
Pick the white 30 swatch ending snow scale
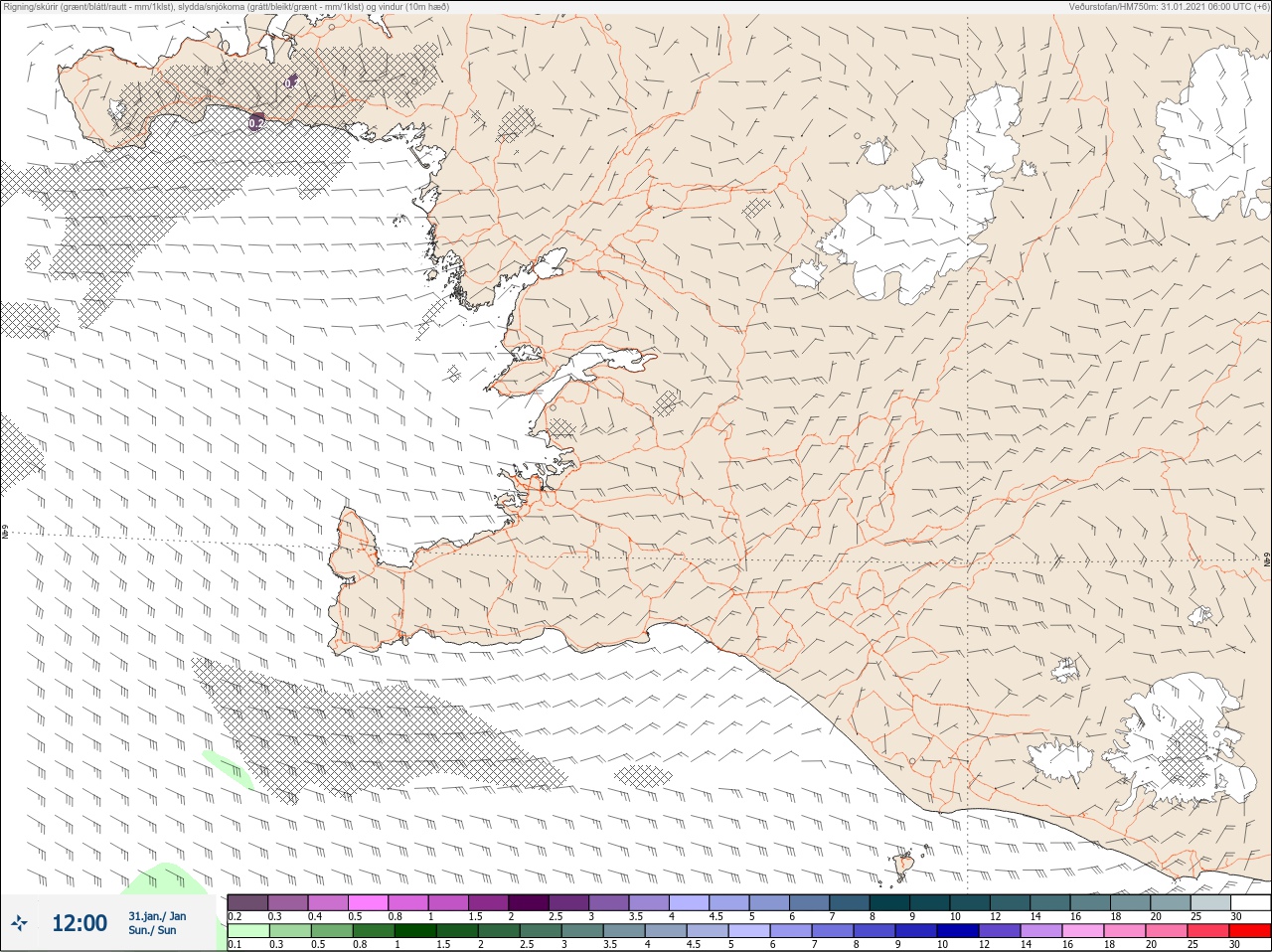[x=1250, y=902]
